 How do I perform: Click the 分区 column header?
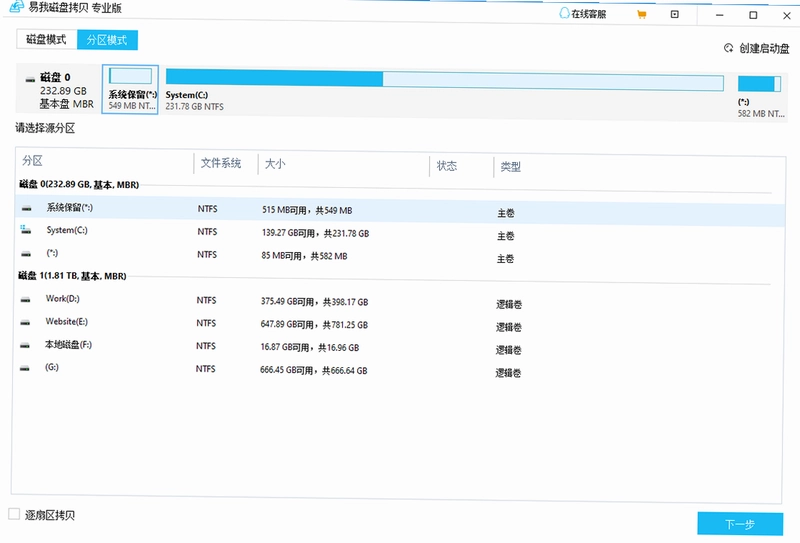coord(32,161)
